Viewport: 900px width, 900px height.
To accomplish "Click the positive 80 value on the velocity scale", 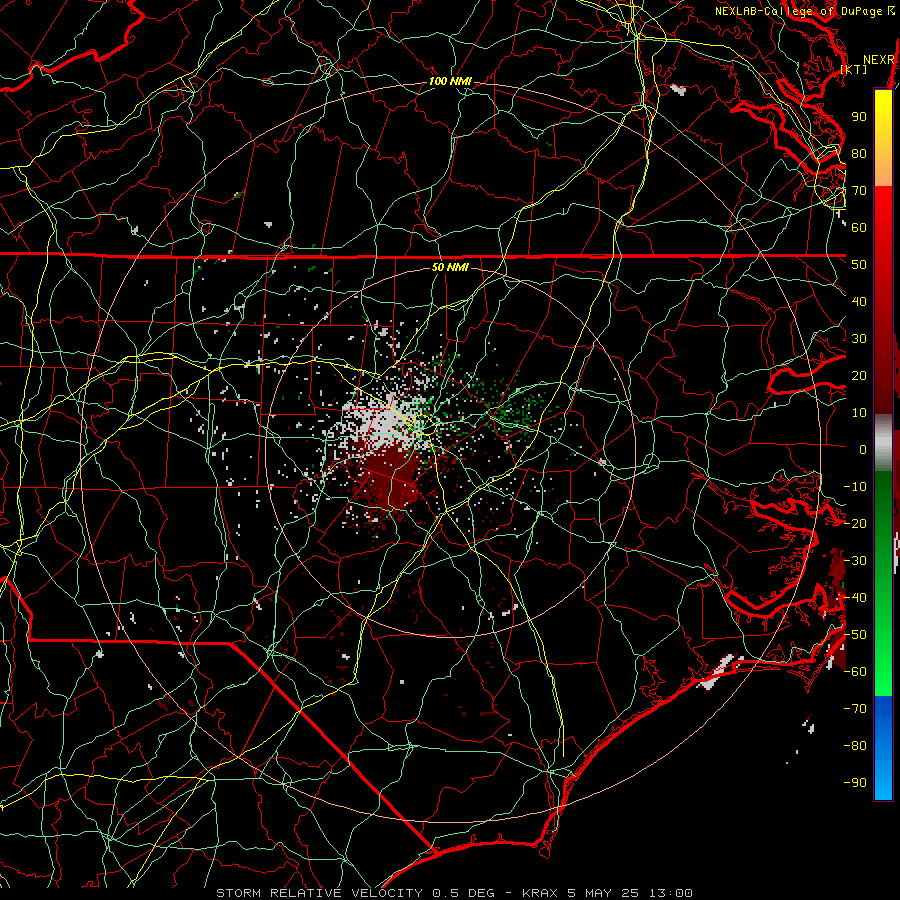I will tap(859, 153).
